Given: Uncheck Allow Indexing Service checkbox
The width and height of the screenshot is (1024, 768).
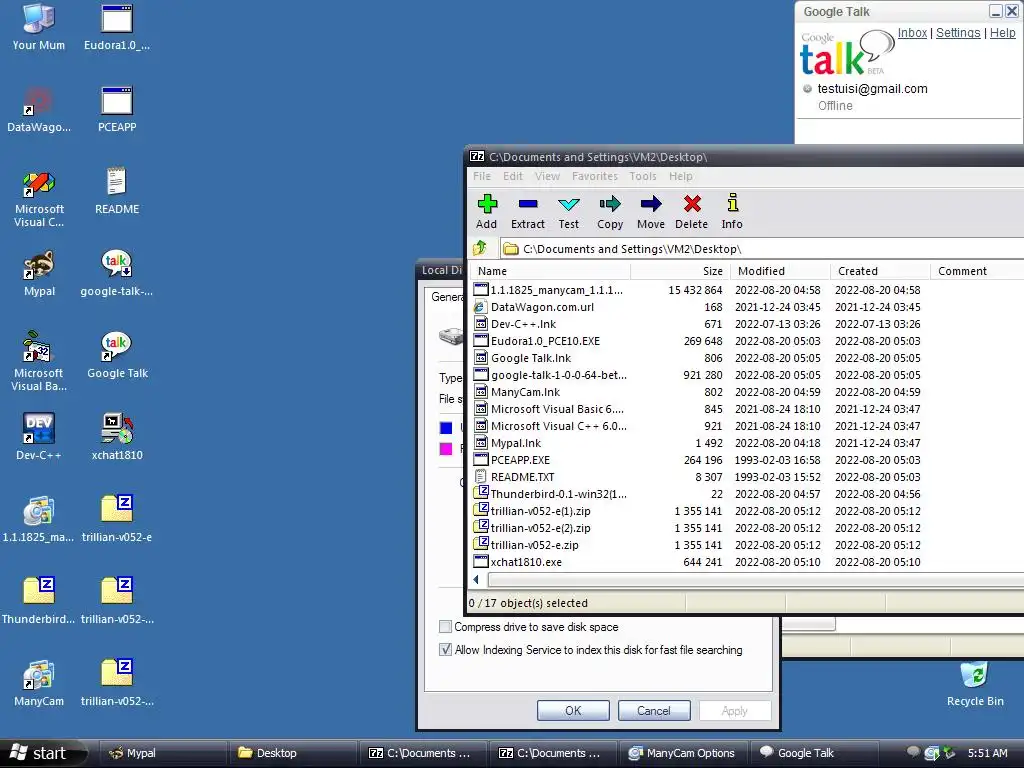Looking at the screenshot, I should tap(445, 650).
